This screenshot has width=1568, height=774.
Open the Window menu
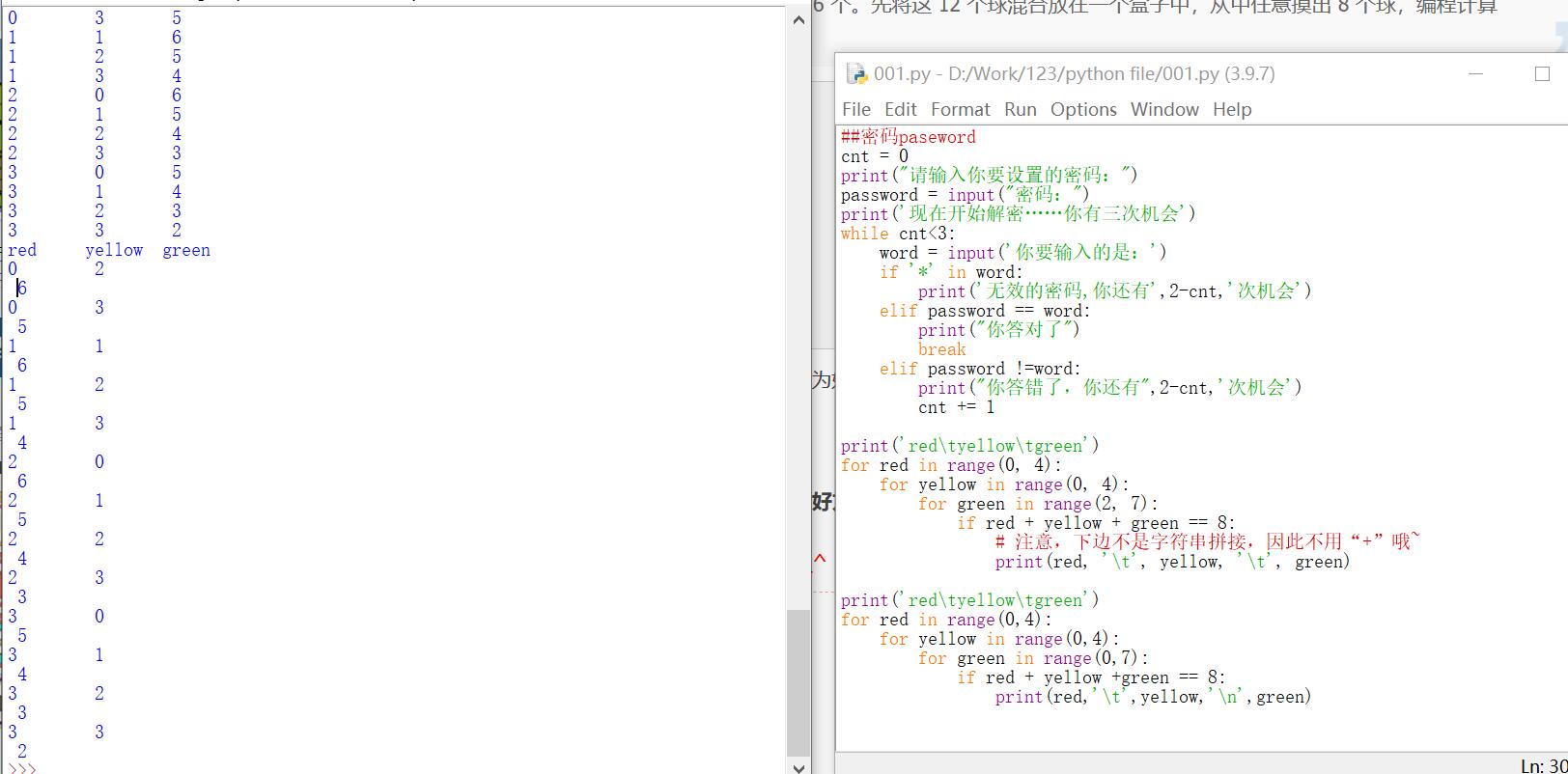1164,109
